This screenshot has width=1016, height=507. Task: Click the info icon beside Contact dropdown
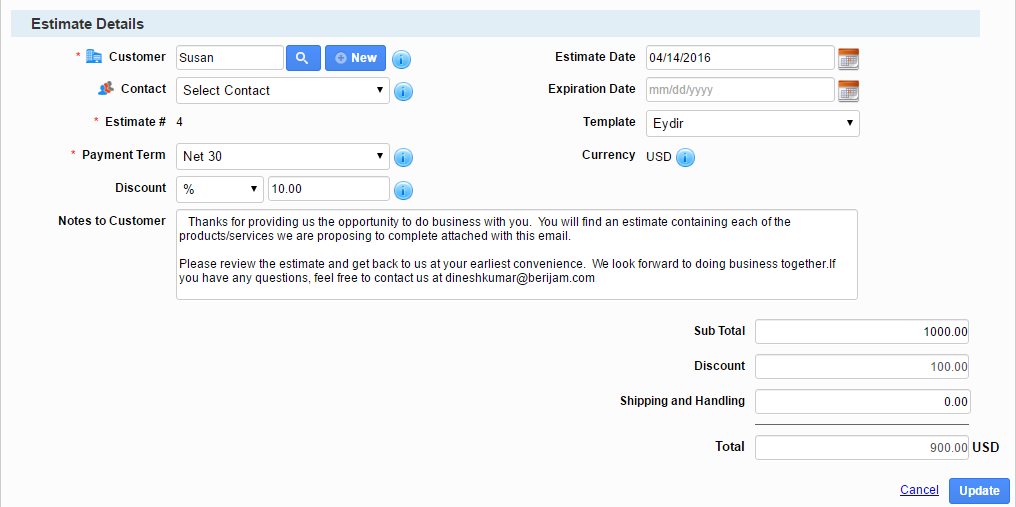[x=403, y=92]
